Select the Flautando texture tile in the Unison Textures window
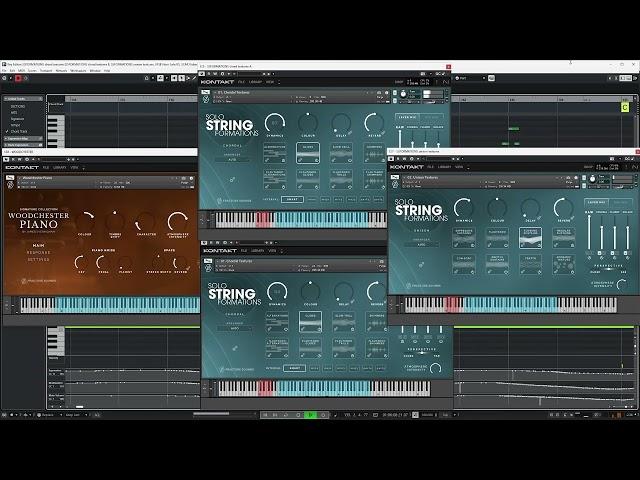This screenshot has height=480, width=640. coord(497,238)
